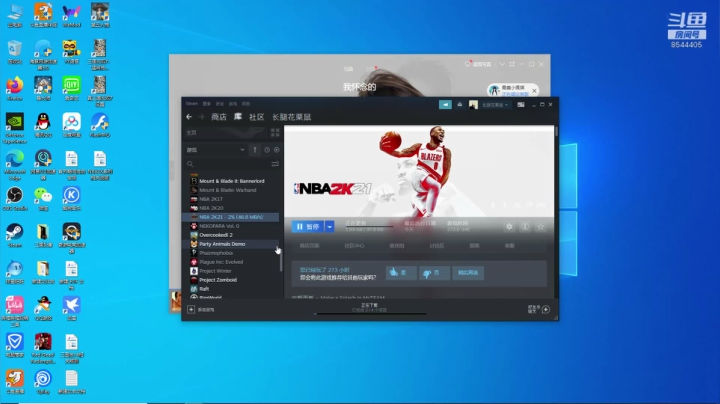
Task: Open the community hub link under NBA 2K21
Action: coord(354,246)
